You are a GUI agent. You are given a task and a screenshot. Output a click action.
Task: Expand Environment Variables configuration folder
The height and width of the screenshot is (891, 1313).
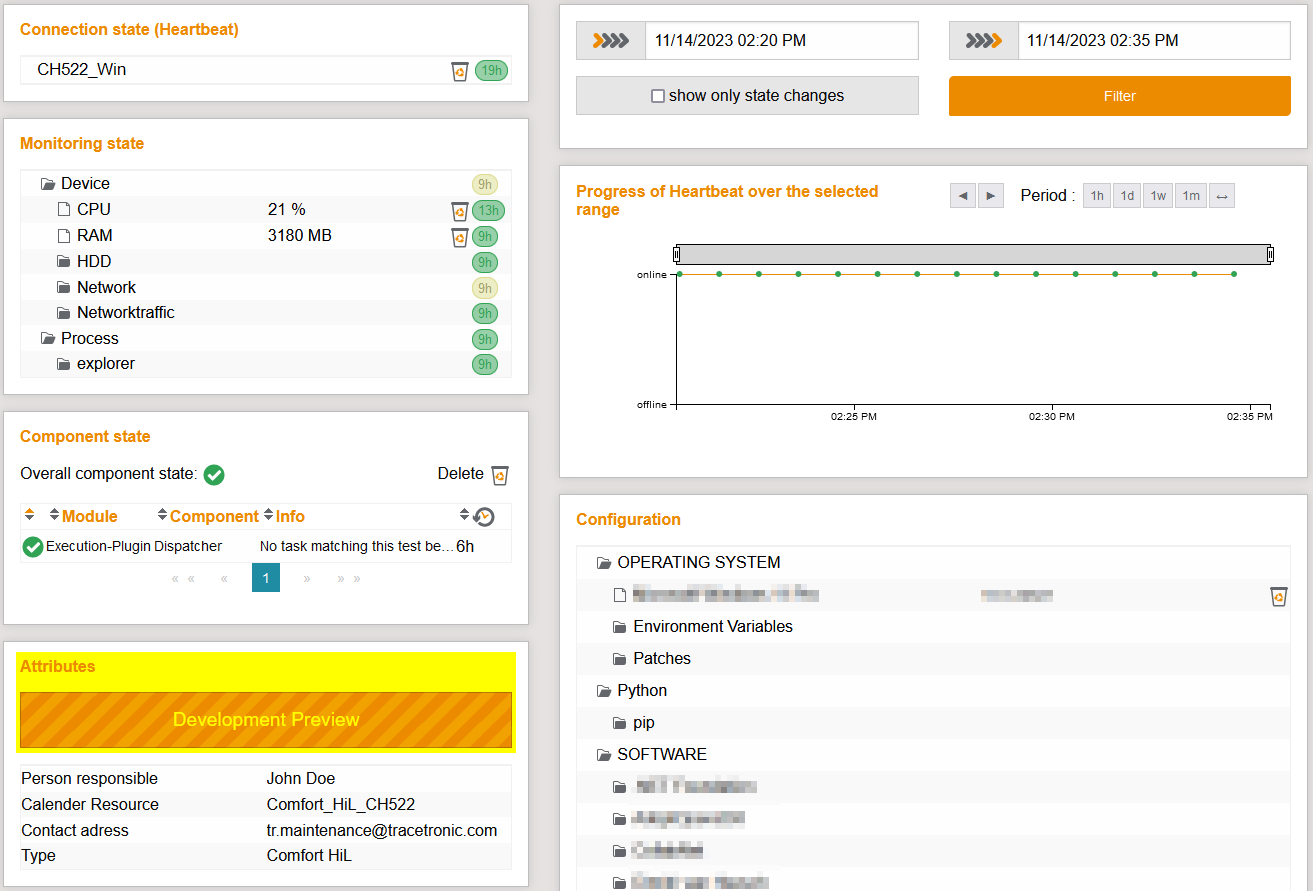pyautogui.click(x=620, y=627)
